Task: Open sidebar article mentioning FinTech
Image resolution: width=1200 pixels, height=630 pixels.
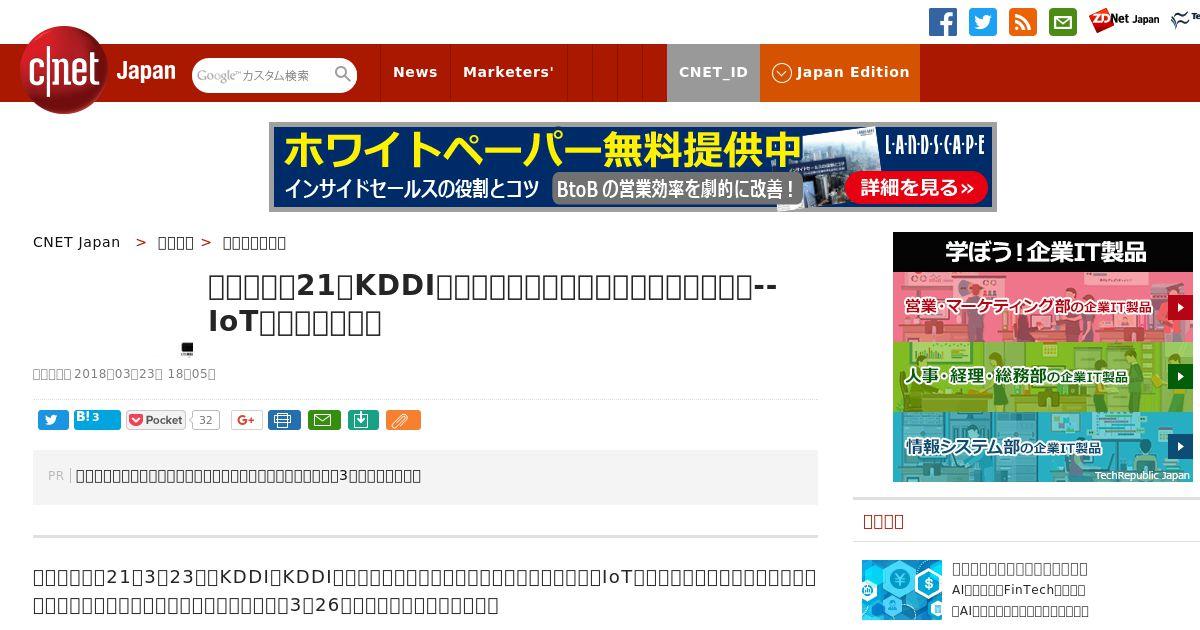Action: pyautogui.click(x=1020, y=590)
